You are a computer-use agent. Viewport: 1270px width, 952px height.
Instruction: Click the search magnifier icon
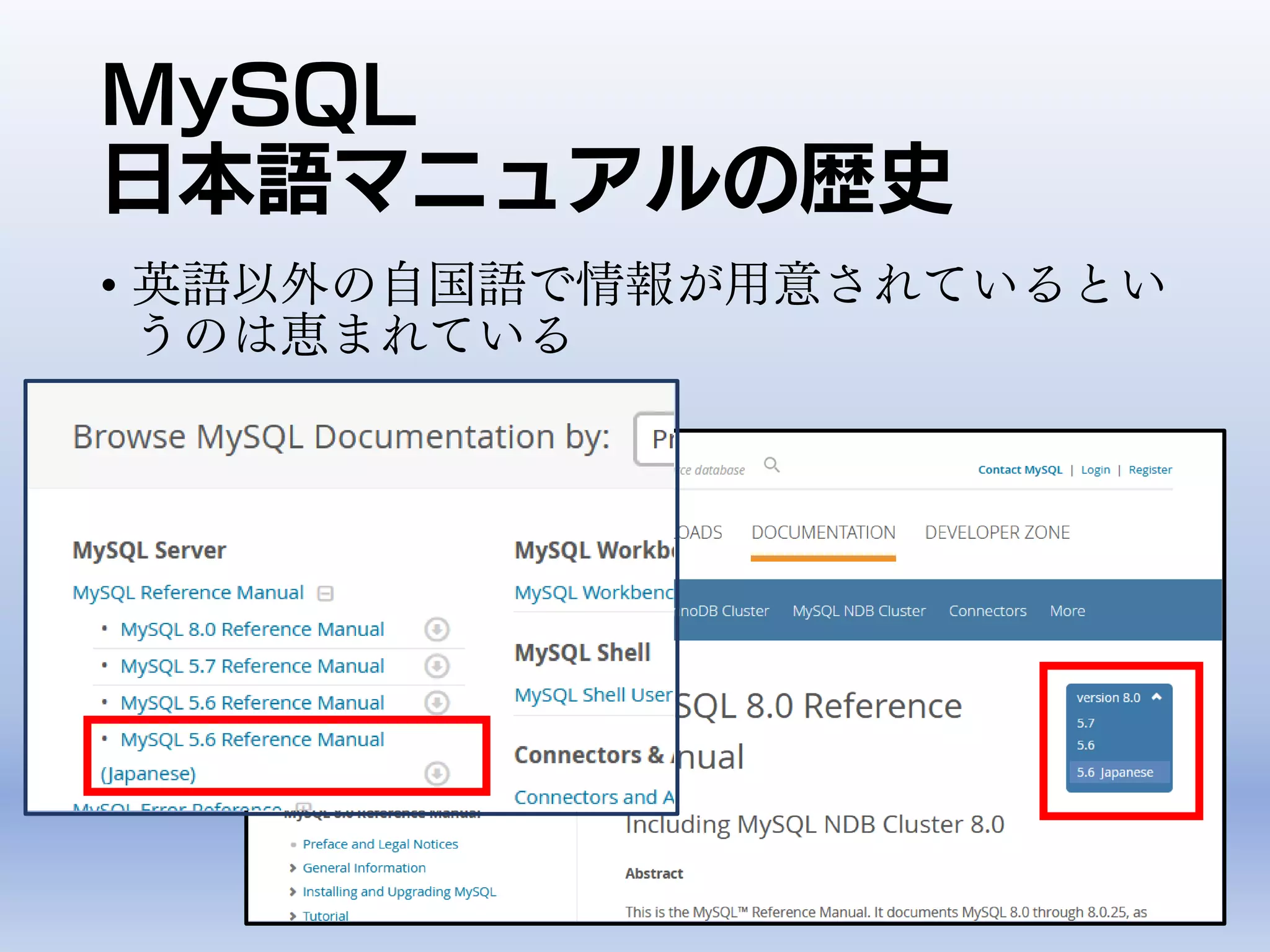771,464
